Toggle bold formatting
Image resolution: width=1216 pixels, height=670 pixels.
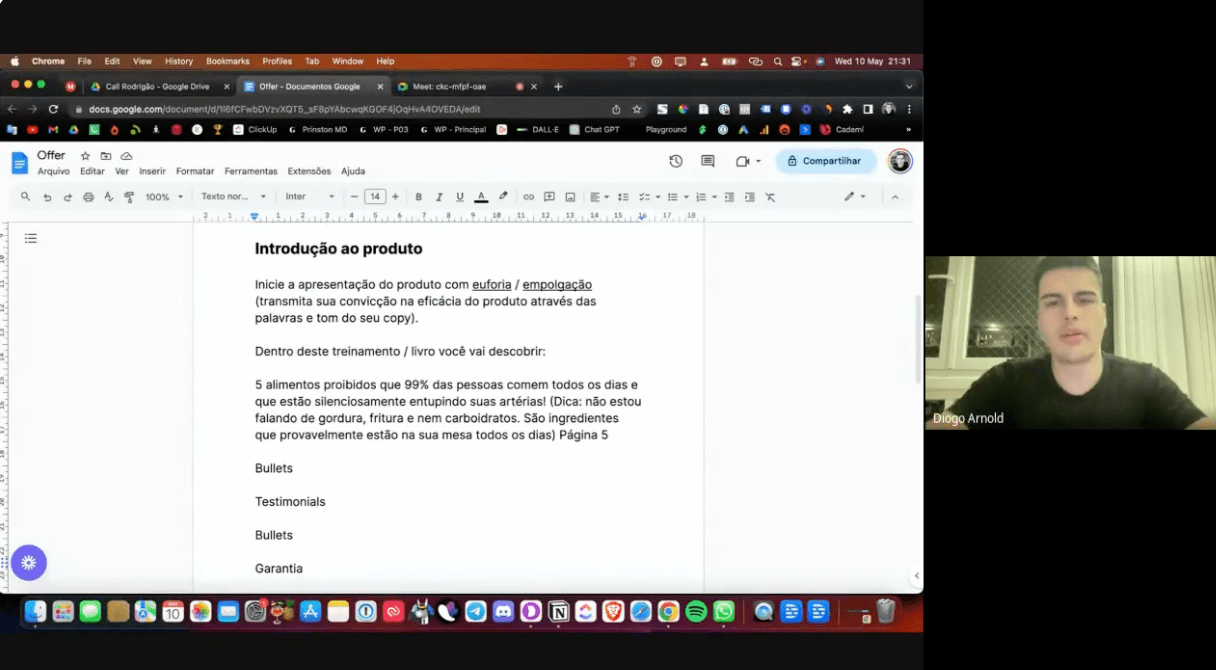[x=419, y=197]
